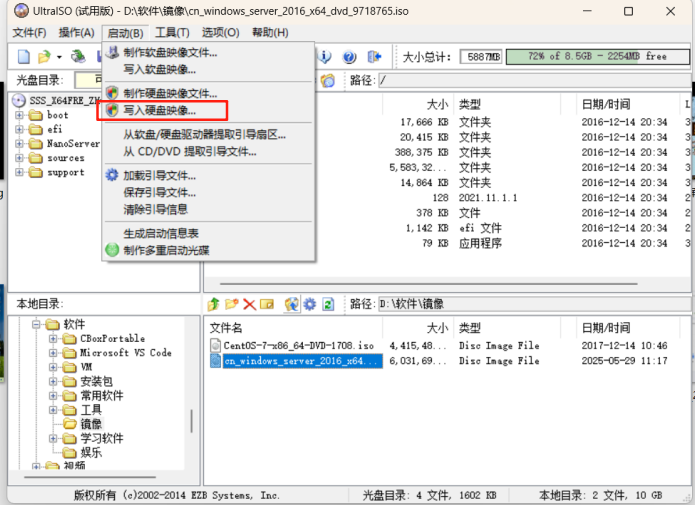Click the disc file list horizontal scrollbar

(428, 284)
